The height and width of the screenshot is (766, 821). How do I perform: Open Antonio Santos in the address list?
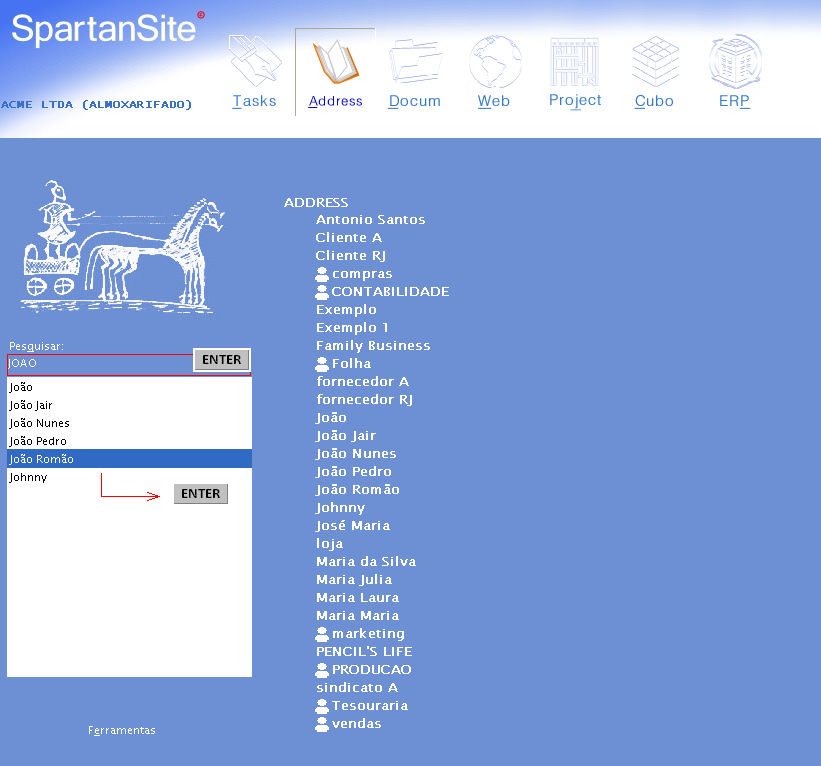coord(370,220)
